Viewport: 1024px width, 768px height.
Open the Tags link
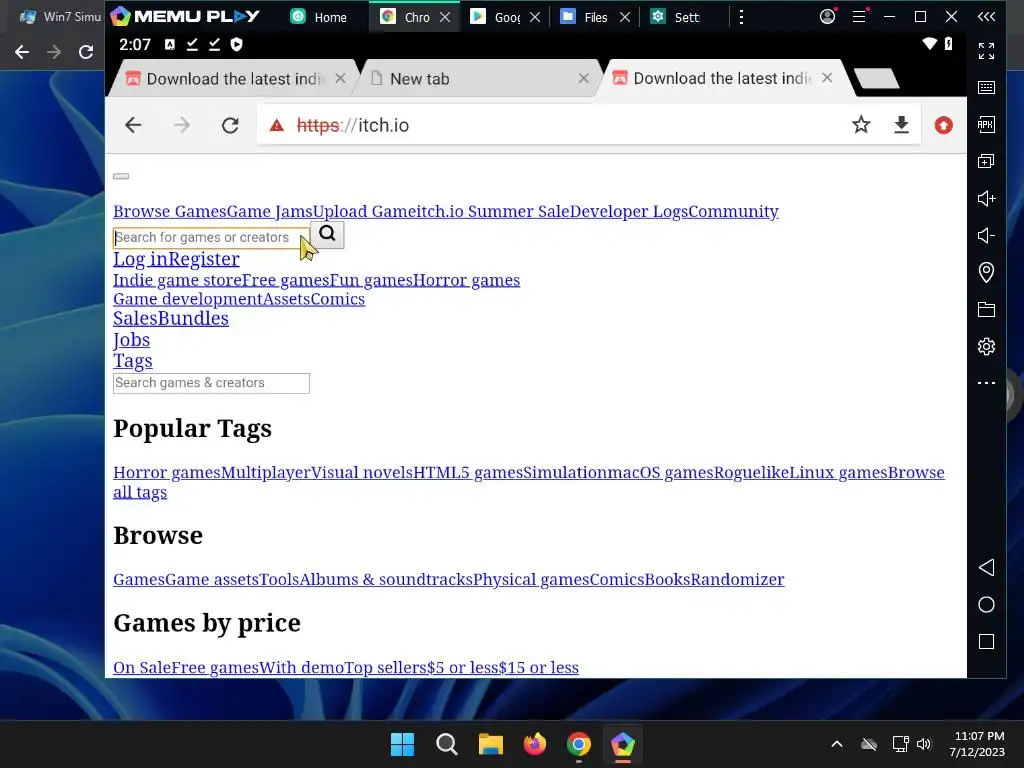pyautogui.click(x=133, y=360)
